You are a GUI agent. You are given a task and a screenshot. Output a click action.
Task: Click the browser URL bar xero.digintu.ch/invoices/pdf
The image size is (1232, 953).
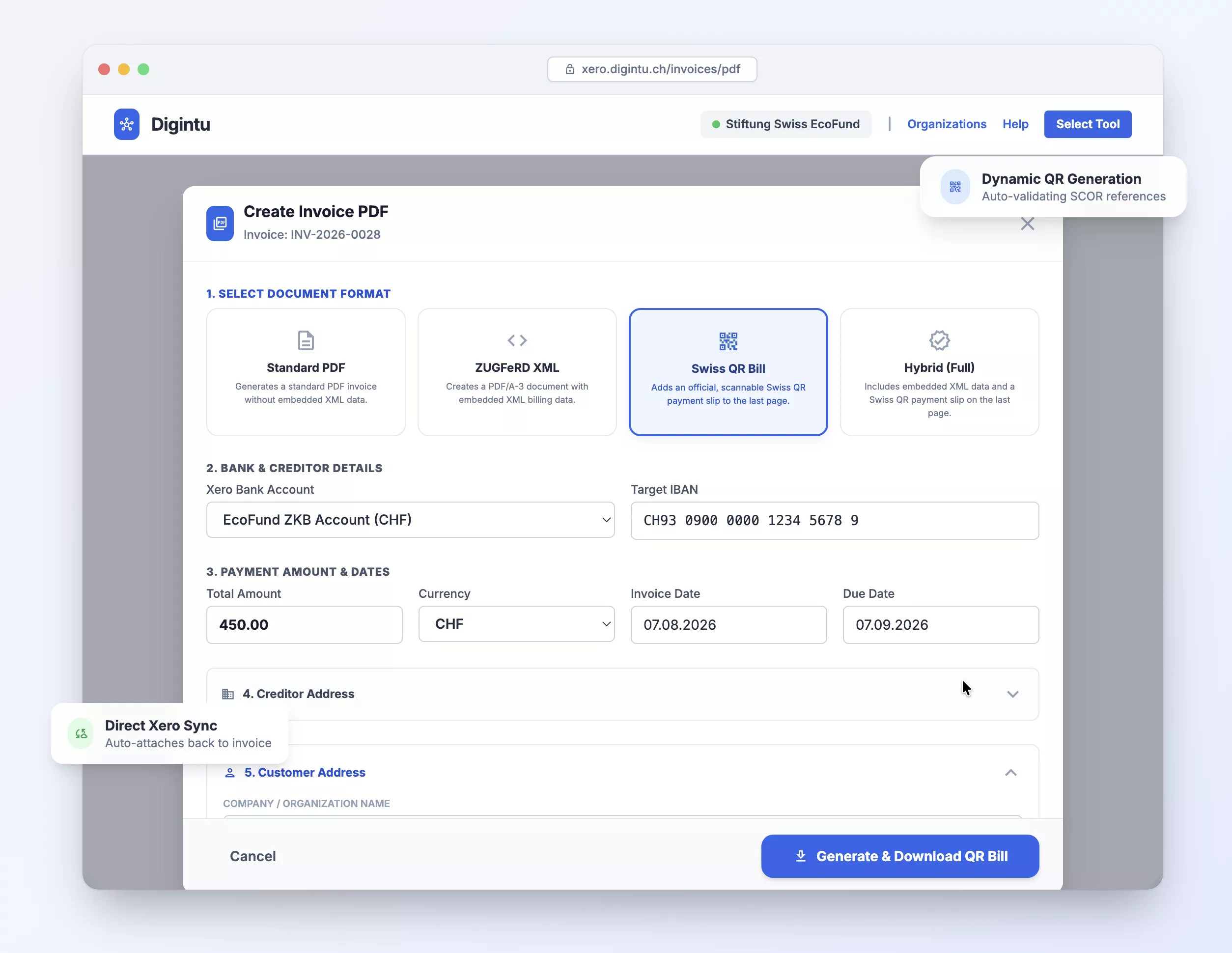tap(652, 69)
